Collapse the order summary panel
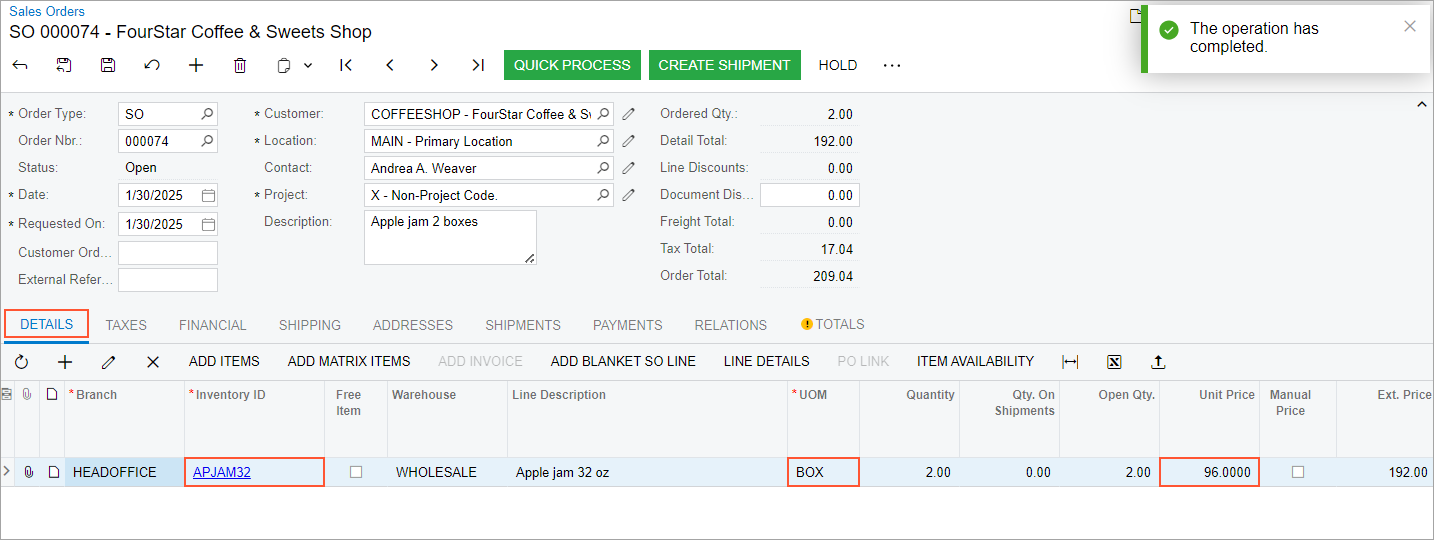The image size is (1434, 540). coord(1419,104)
